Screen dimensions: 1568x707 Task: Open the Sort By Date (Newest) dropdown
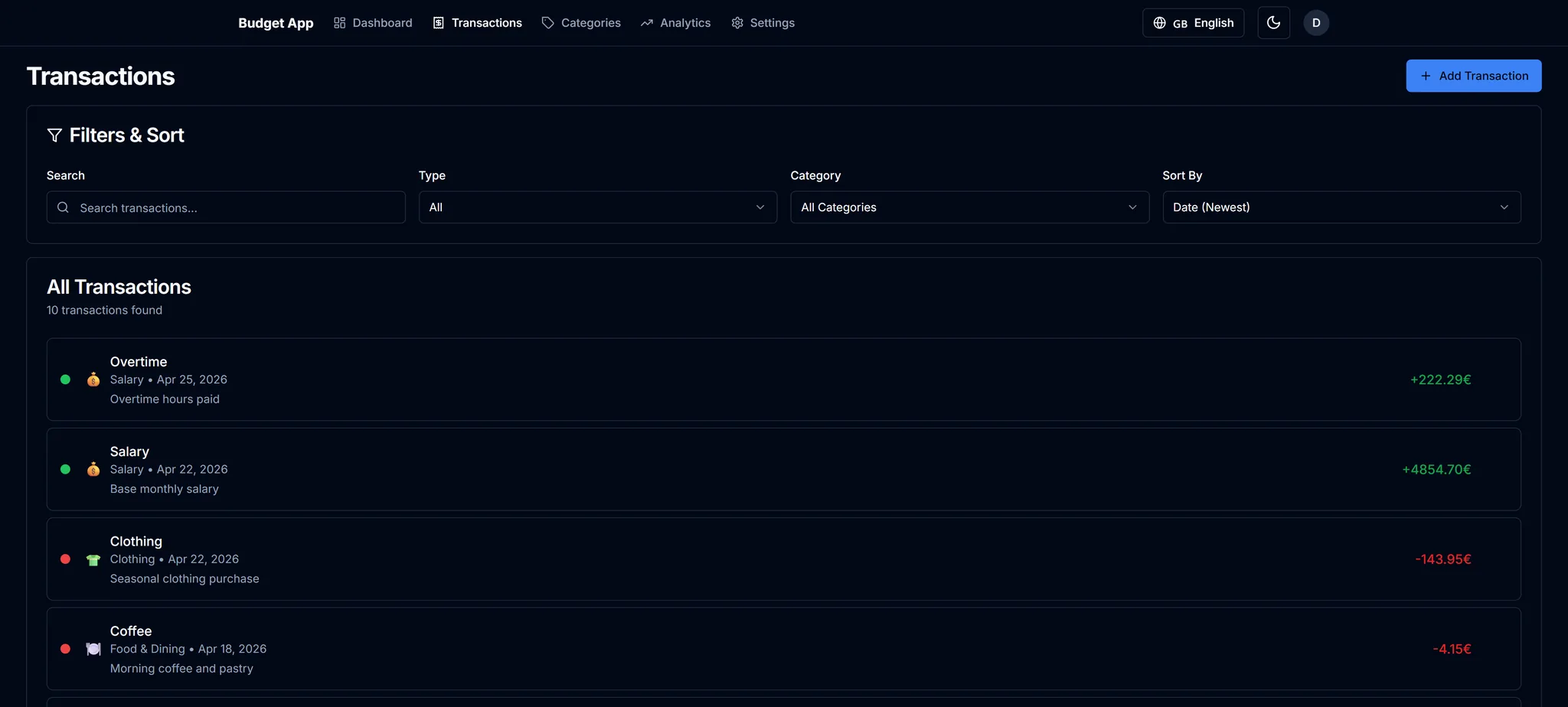tap(1341, 207)
